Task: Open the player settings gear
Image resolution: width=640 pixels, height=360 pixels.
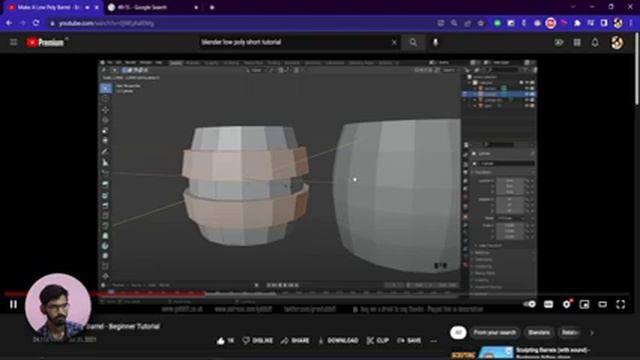Action: point(567,304)
